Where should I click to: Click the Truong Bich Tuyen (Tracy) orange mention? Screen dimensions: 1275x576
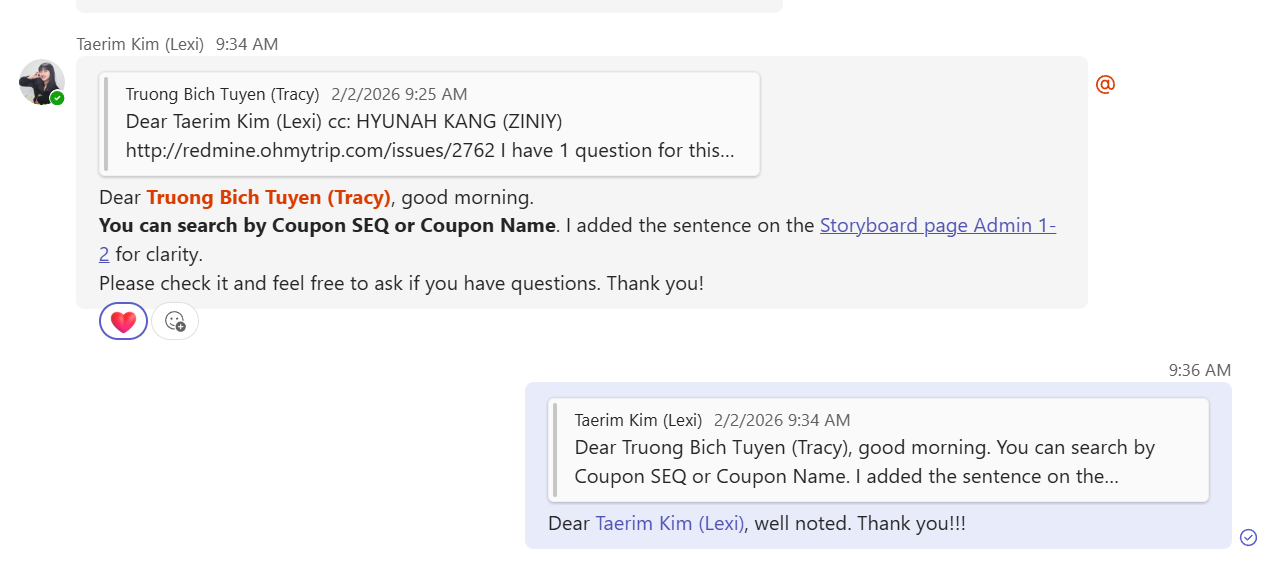pyautogui.click(x=268, y=197)
